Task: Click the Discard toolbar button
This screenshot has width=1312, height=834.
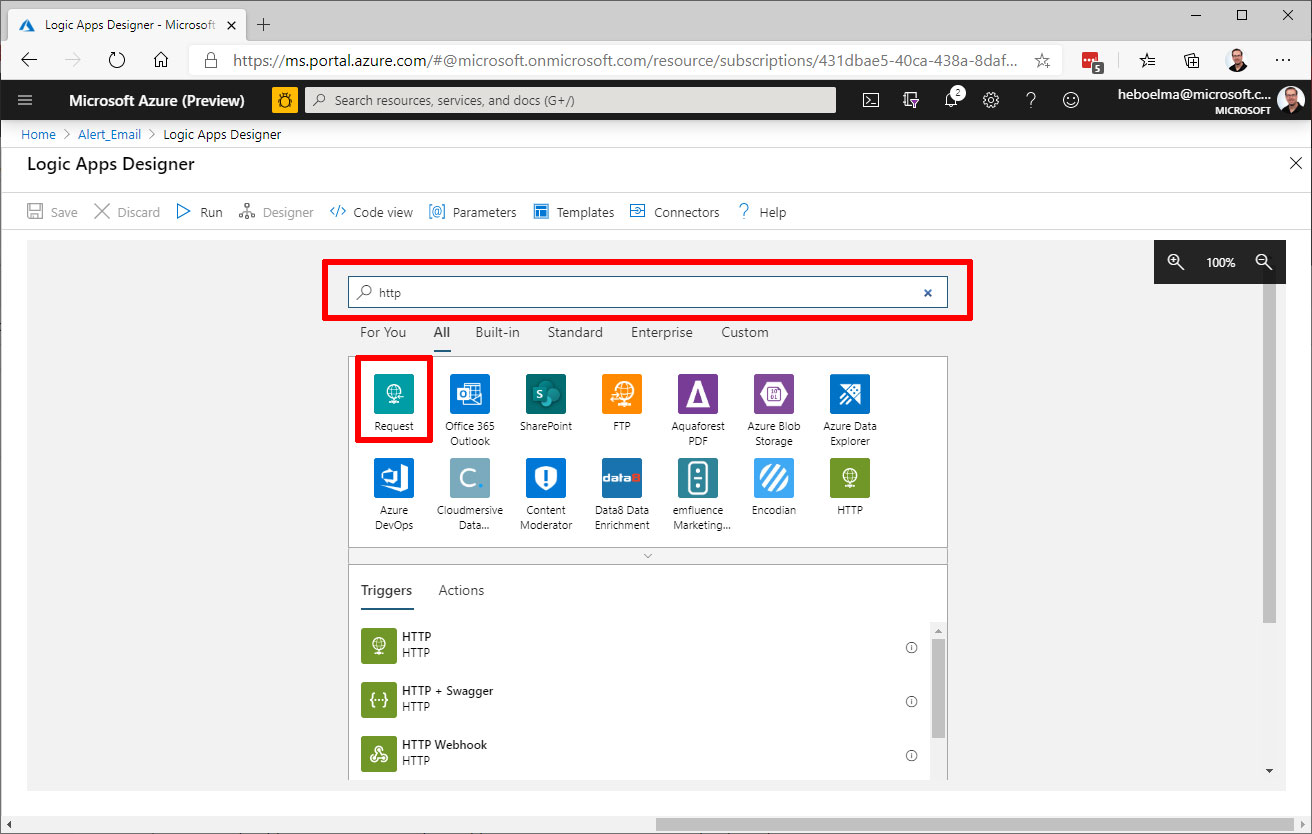Action: (127, 212)
